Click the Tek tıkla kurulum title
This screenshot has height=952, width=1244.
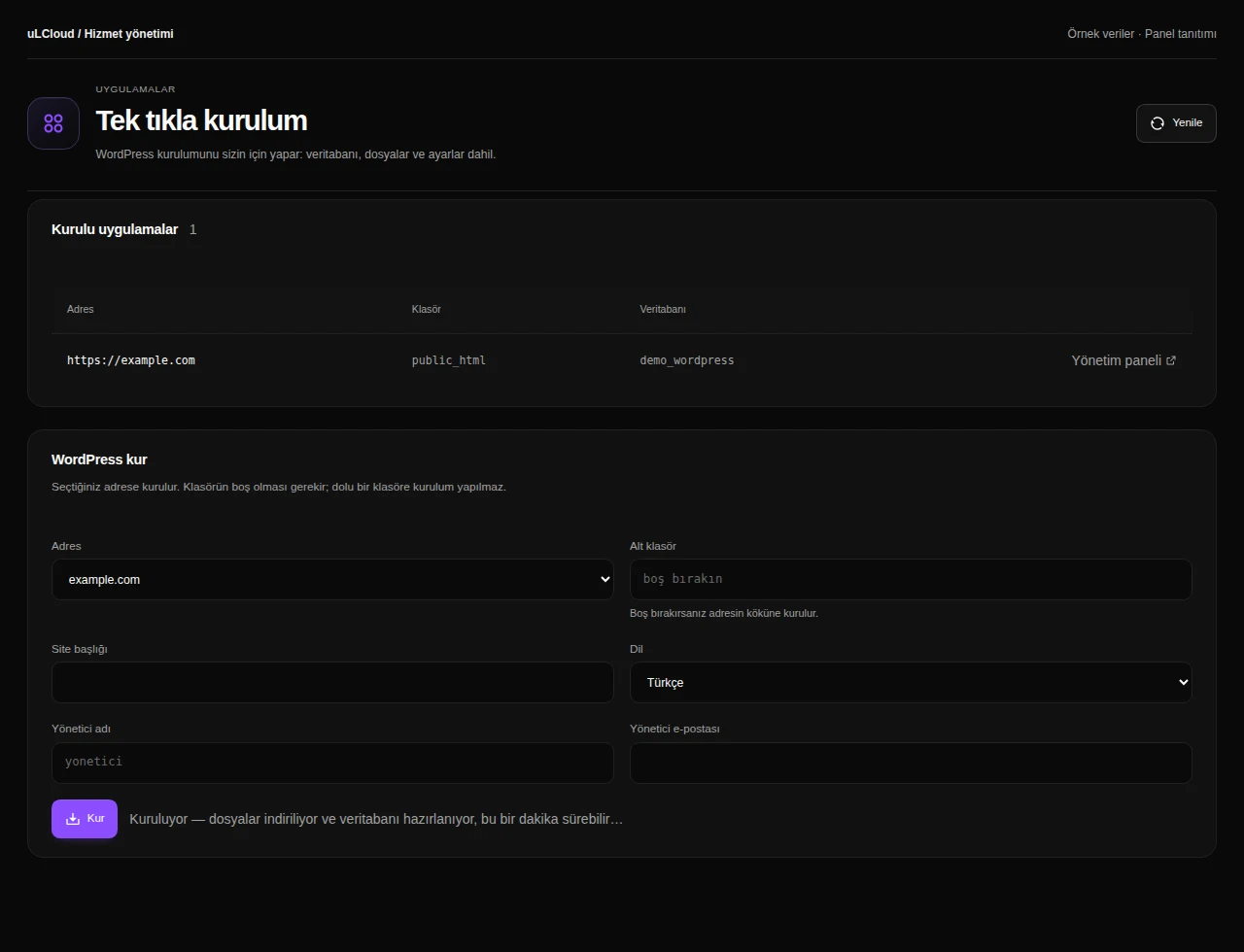(201, 120)
